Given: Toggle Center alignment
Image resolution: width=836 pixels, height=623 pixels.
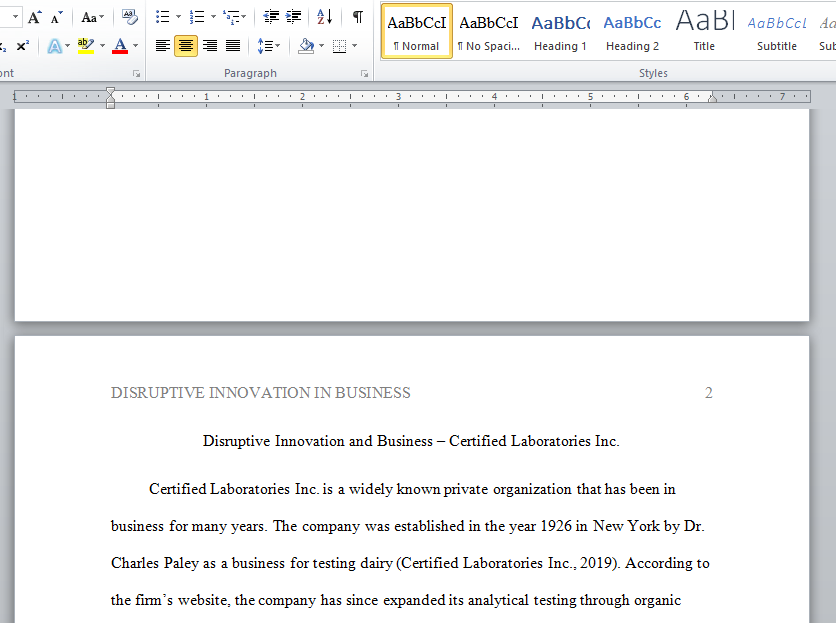Looking at the screenshot, I should [x=186, y=46].
